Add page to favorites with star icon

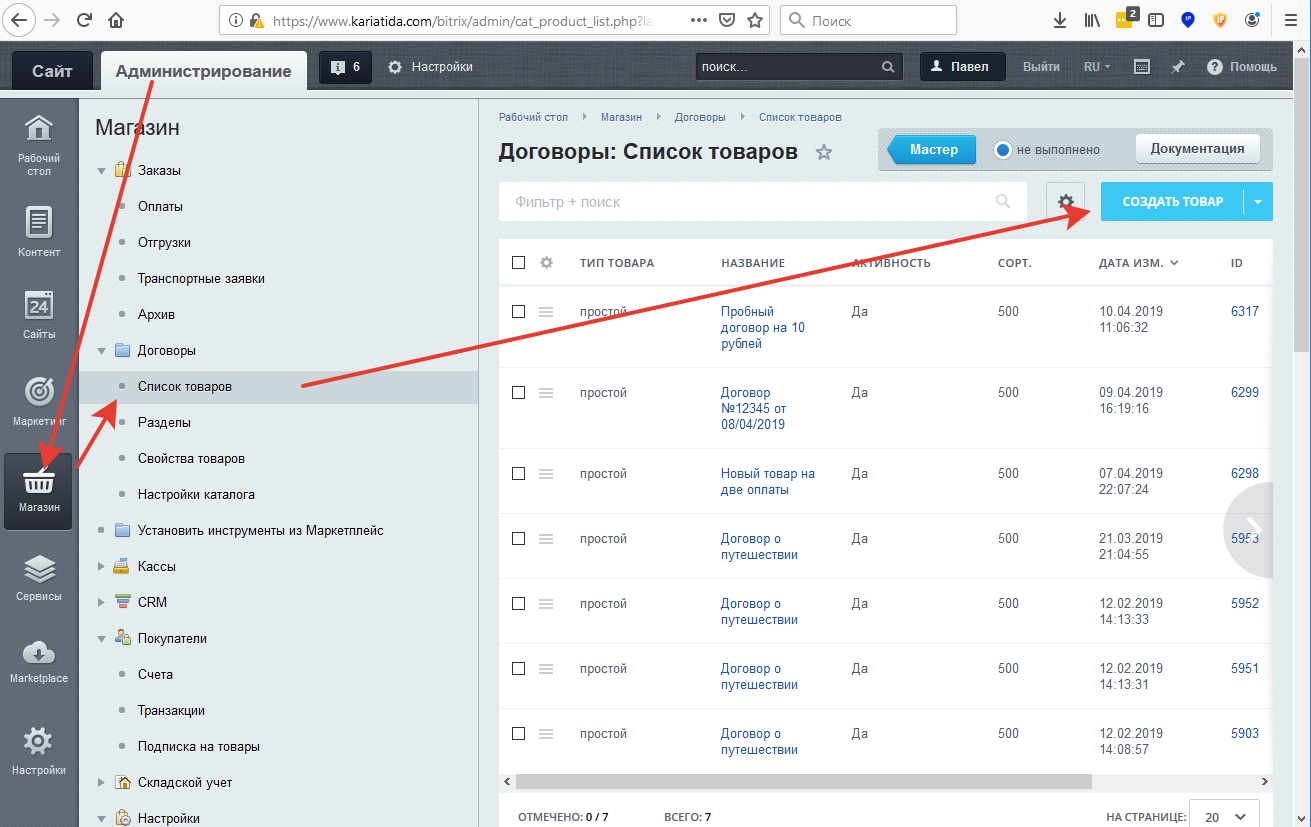(824, 152)
